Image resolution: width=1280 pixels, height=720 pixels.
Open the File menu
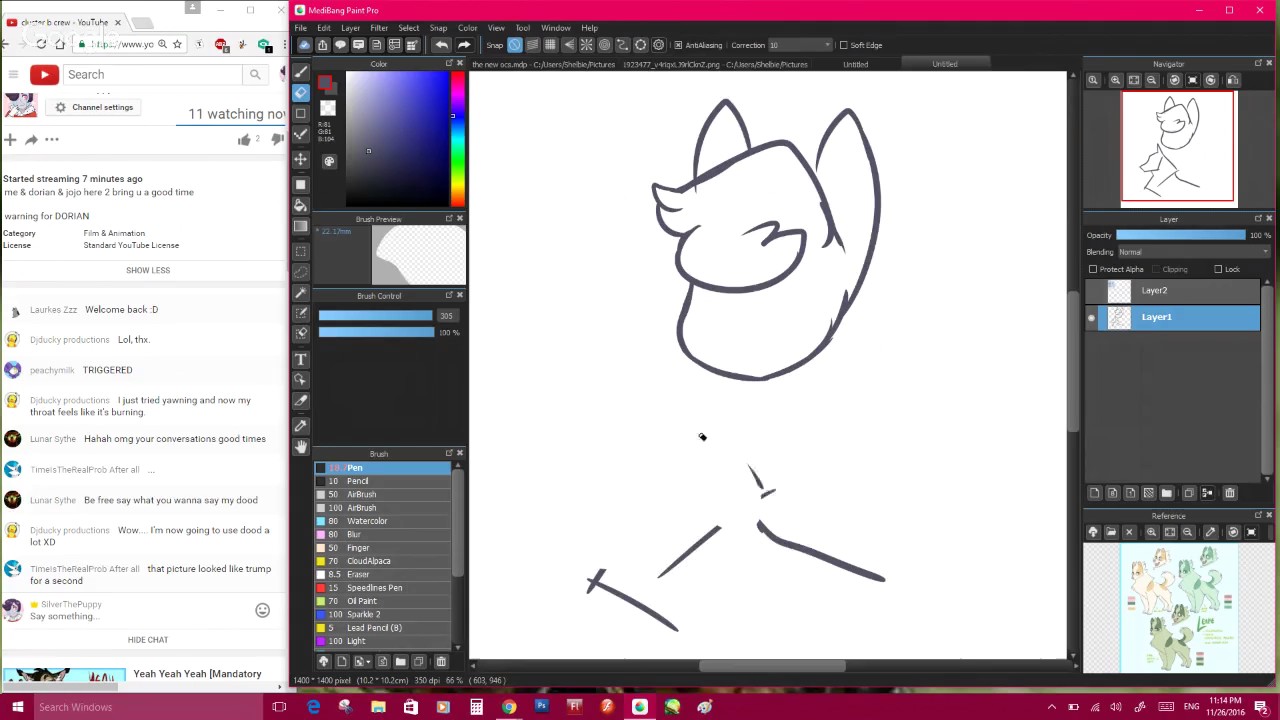pyautogui.click(x=300, y=28)
